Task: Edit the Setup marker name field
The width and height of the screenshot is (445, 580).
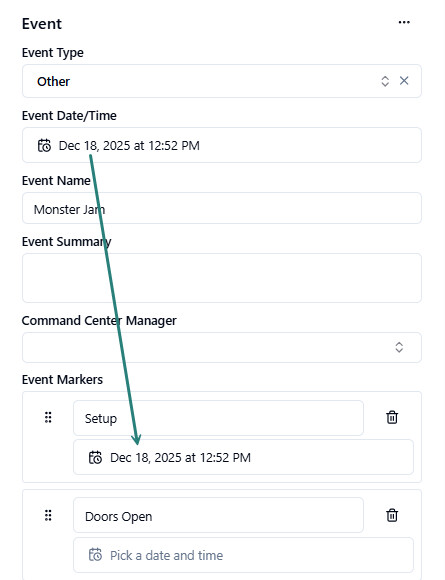Action: (218, 418)
